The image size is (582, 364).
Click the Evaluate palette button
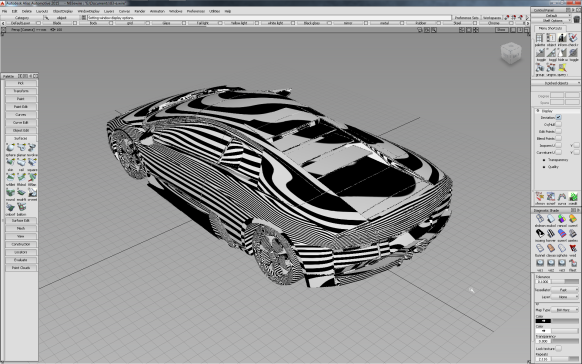pos(21,260)
